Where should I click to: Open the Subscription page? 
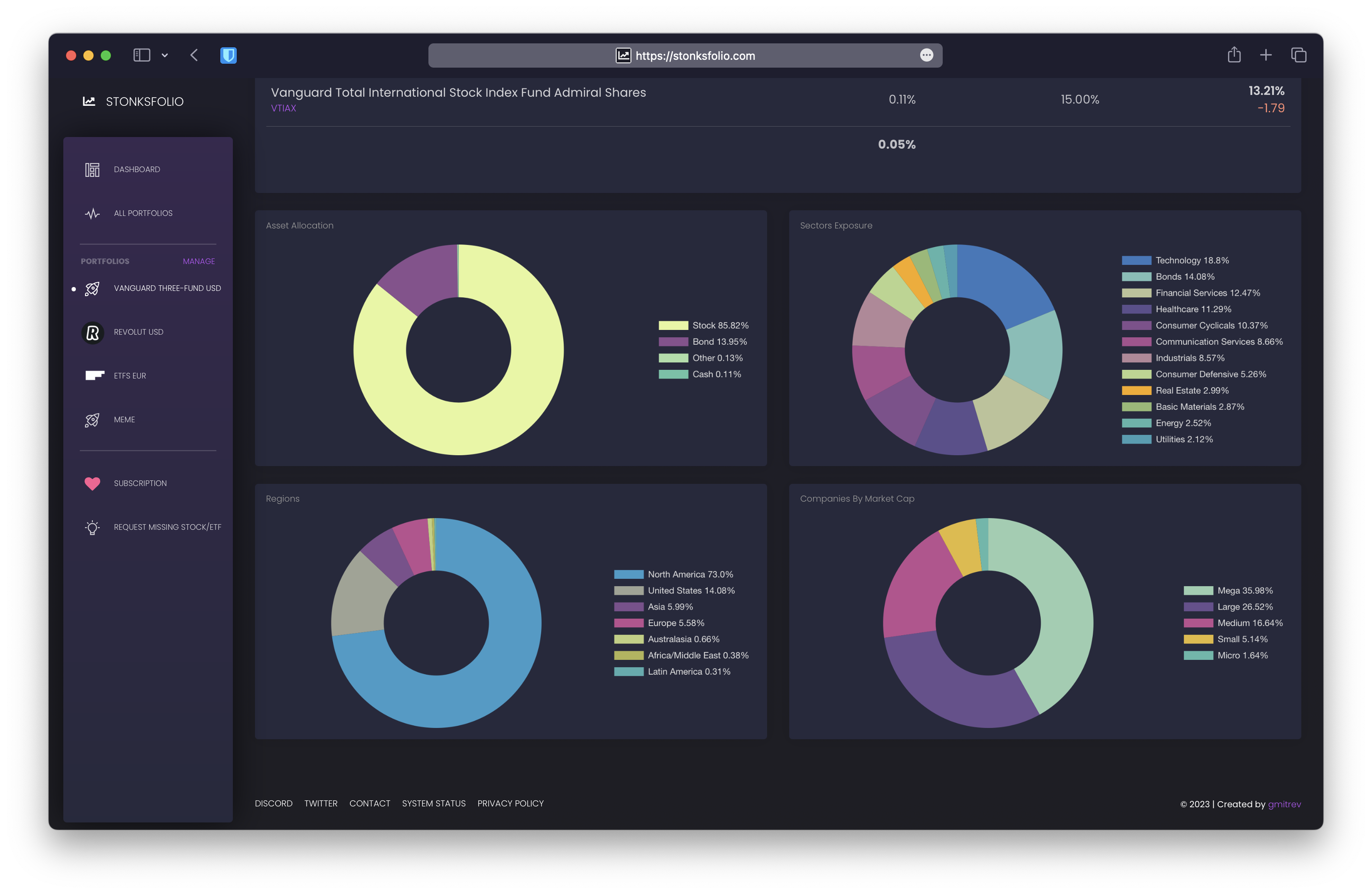pos(140,483)
